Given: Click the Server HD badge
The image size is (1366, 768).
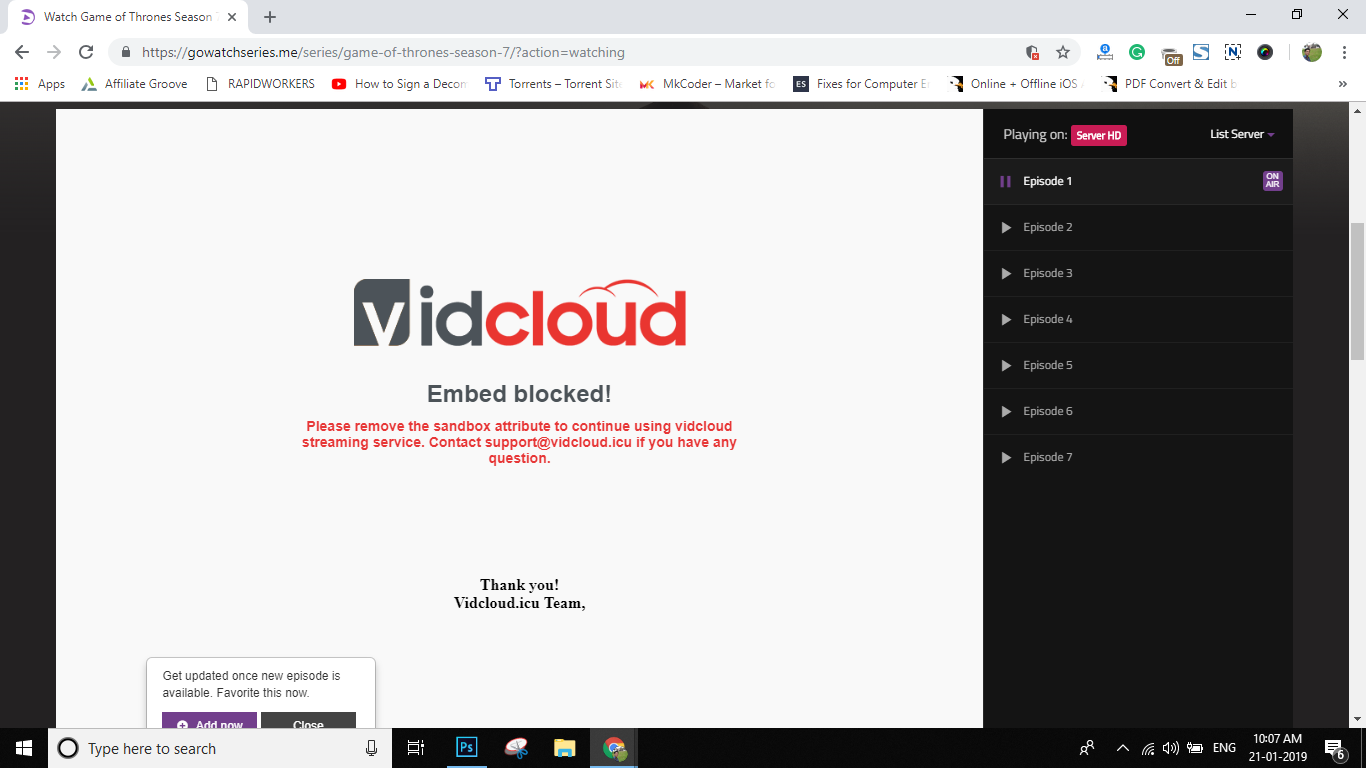Looking at the screenshot, I should click(x=1099, y=135).
